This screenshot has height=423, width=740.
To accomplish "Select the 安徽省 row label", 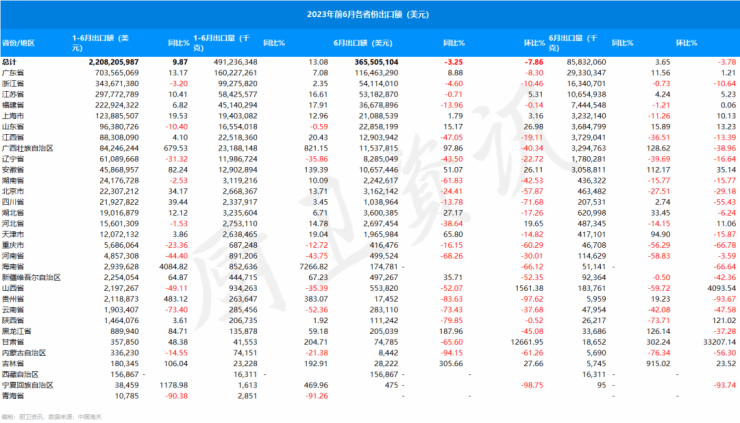I will point(13,169).
